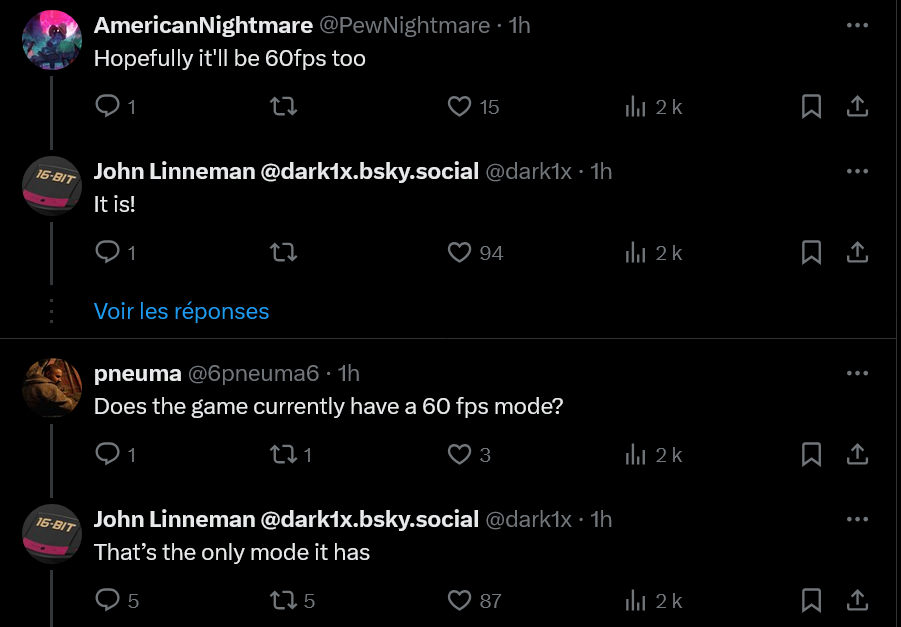
Task: Open pneuma's avatar picture
Action: pos(52,388)
